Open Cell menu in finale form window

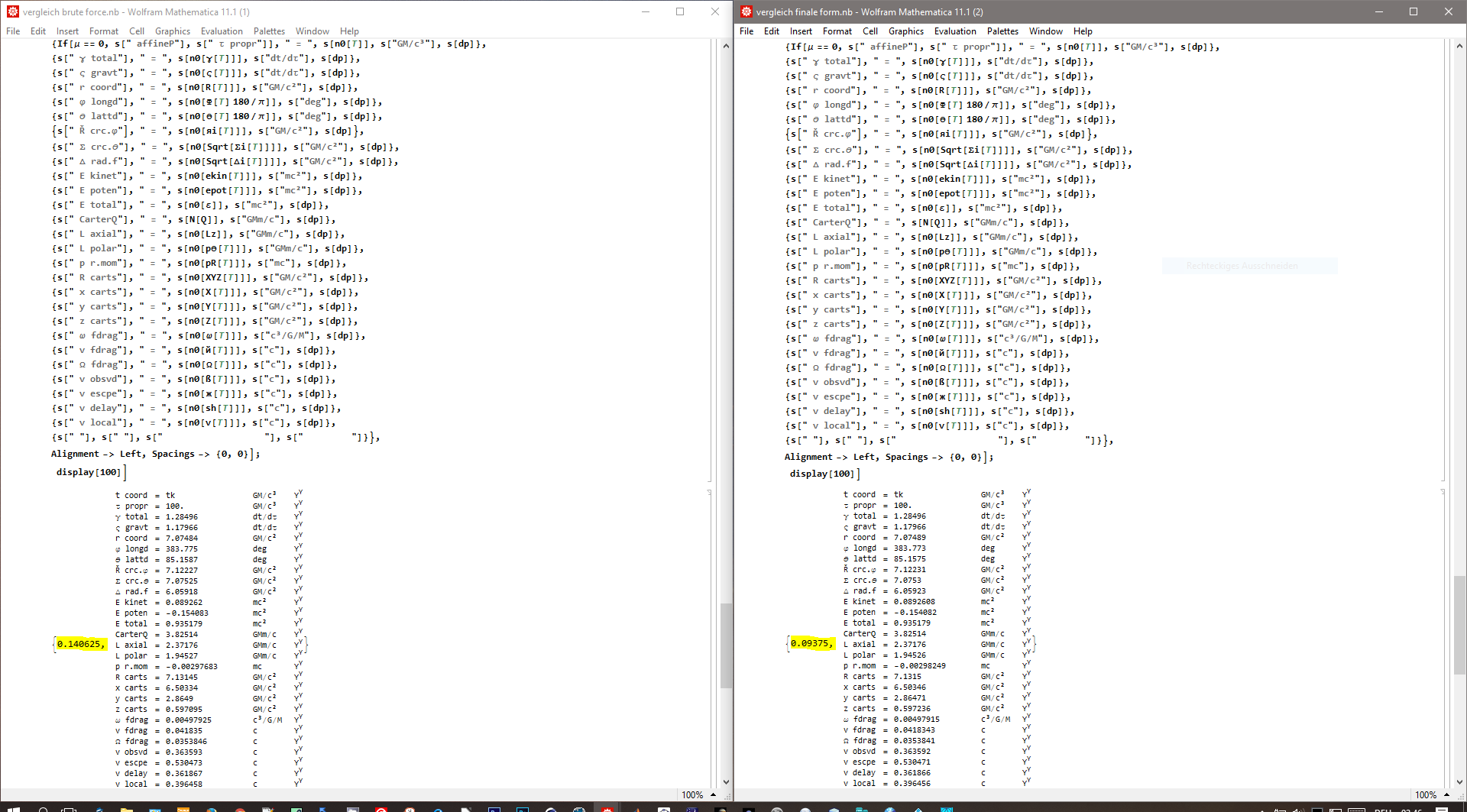(870, 31)
